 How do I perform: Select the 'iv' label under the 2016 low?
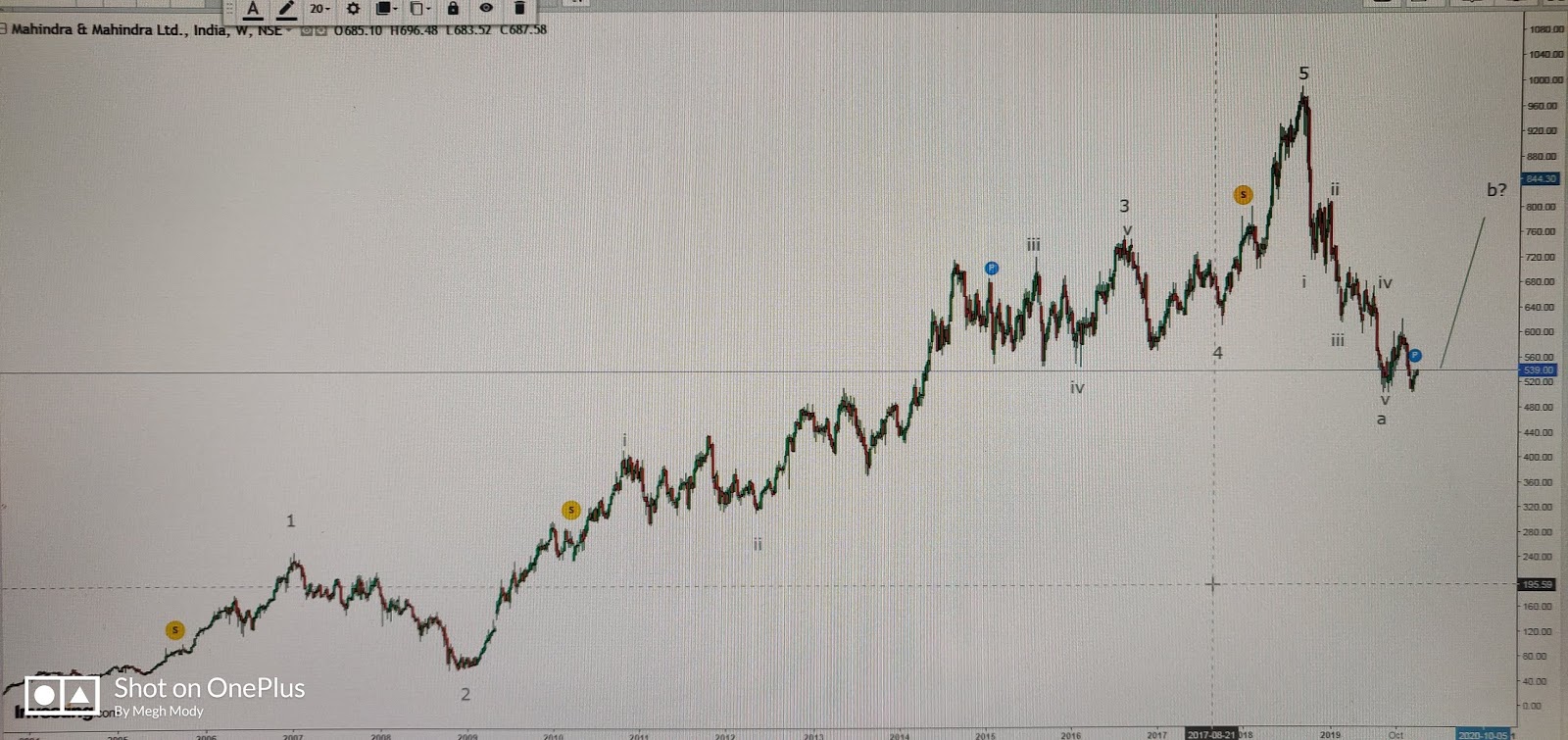(1077, 388)
